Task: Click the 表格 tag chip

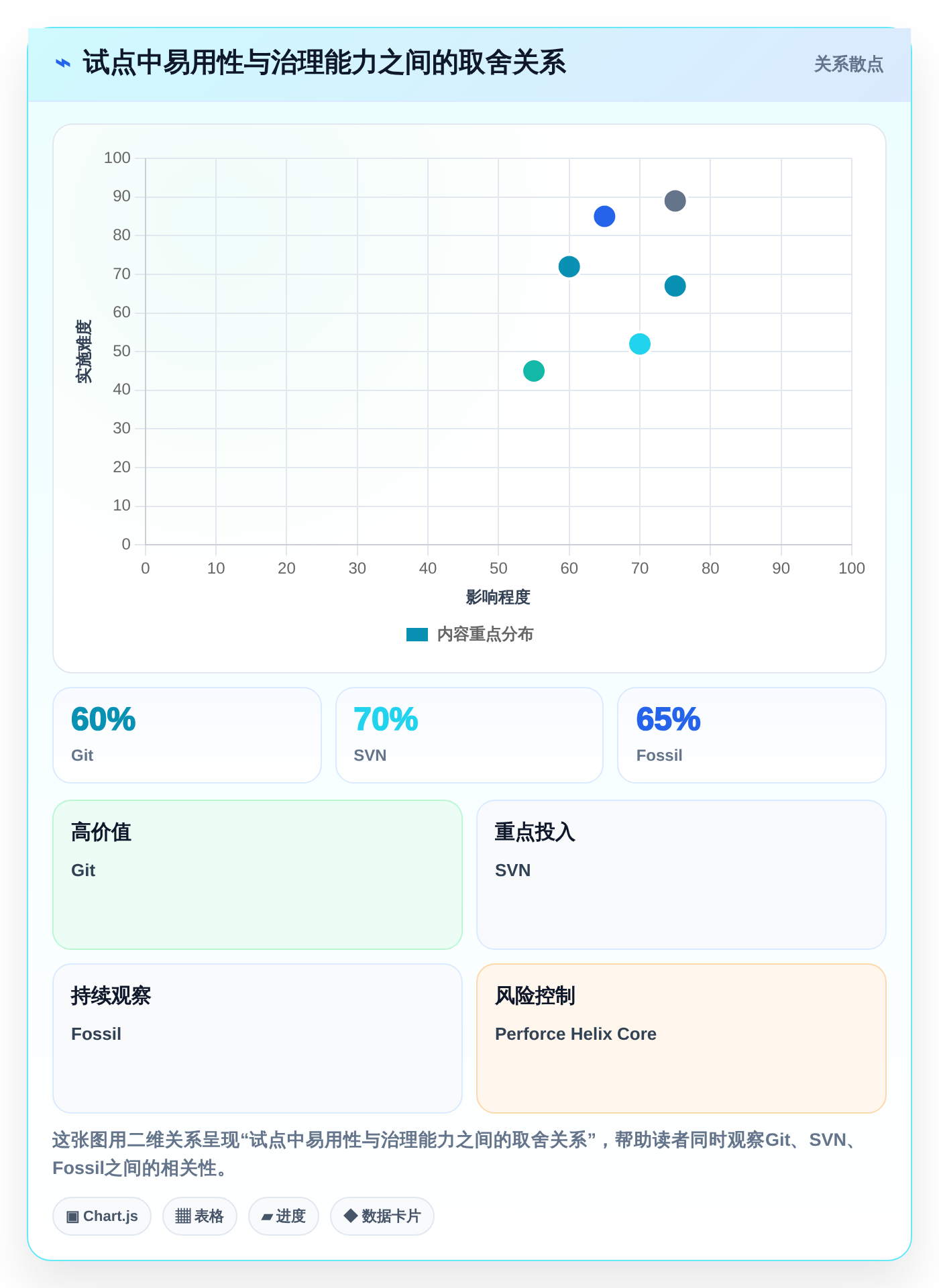Action: click(x=200, y=1216)
